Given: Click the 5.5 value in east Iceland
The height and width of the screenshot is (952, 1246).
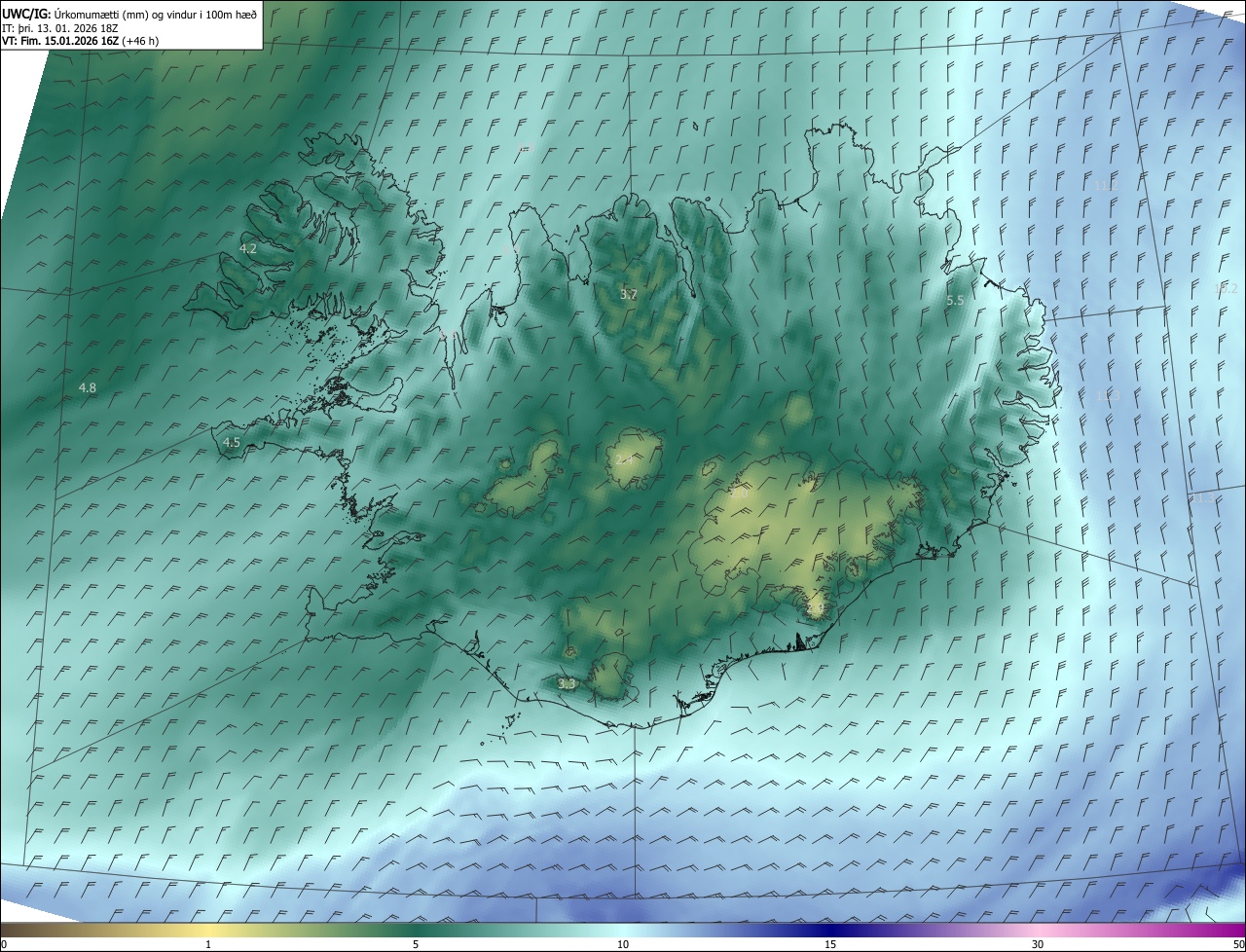Looking at the screenshot, I should tap(955, 301).
